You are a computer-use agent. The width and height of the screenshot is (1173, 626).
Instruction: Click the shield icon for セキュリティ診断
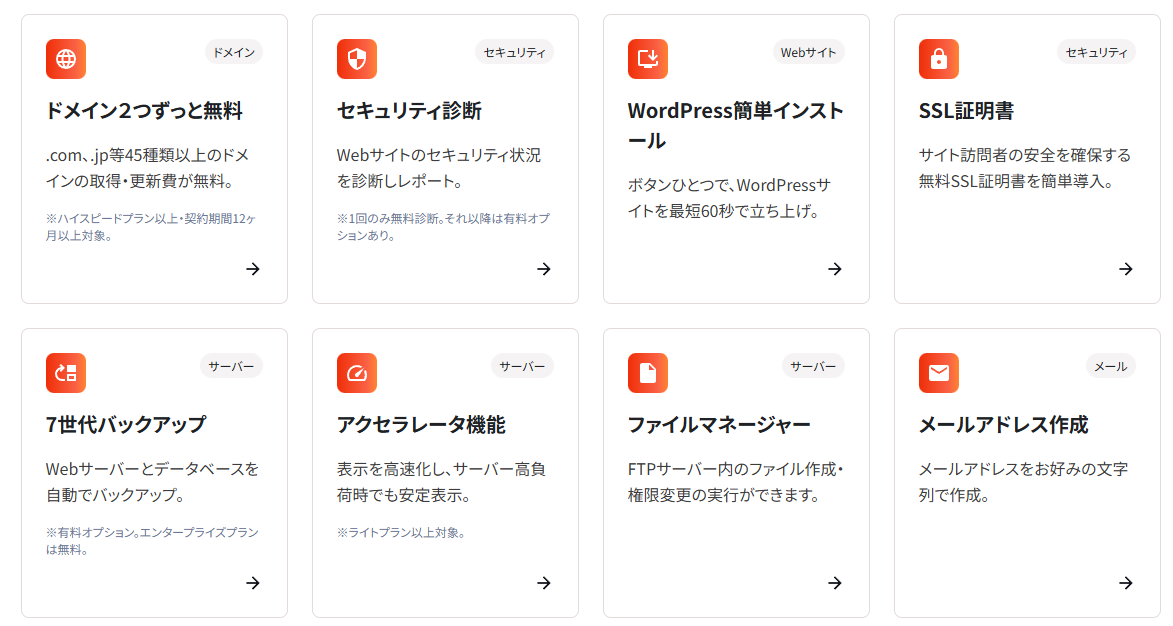[x=357, y=59]
